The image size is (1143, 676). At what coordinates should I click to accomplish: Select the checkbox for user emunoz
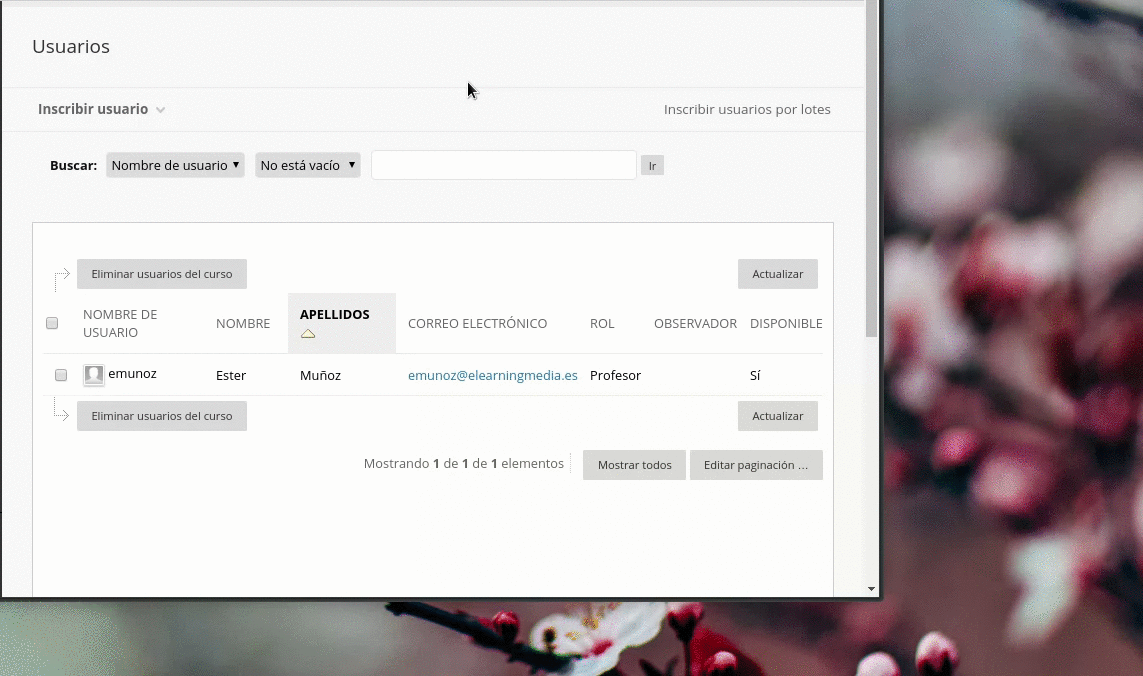coord(61,375)
